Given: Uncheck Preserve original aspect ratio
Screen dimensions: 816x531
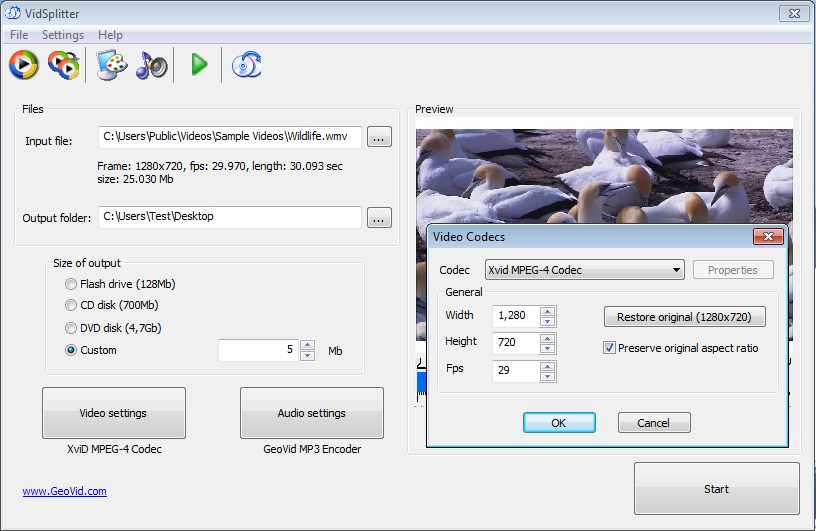Looking at the screenshot, I should 609,348.
